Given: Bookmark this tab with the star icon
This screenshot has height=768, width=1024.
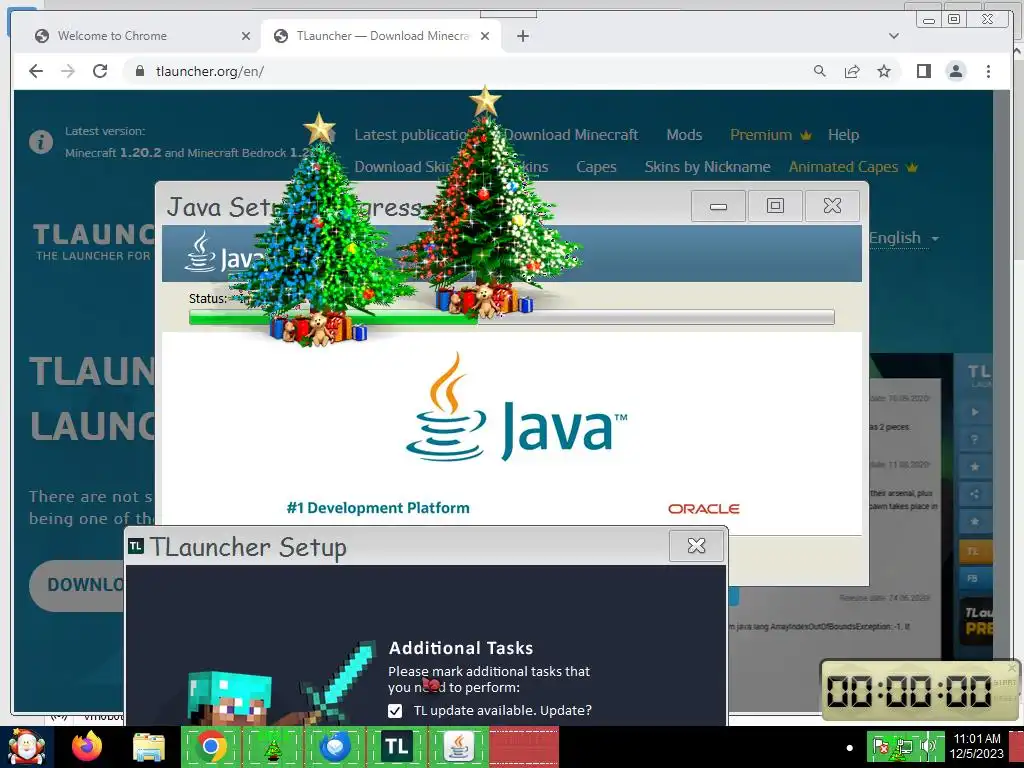Looking at the screenshot, I should pyautogui.click(x=884, y=71).
